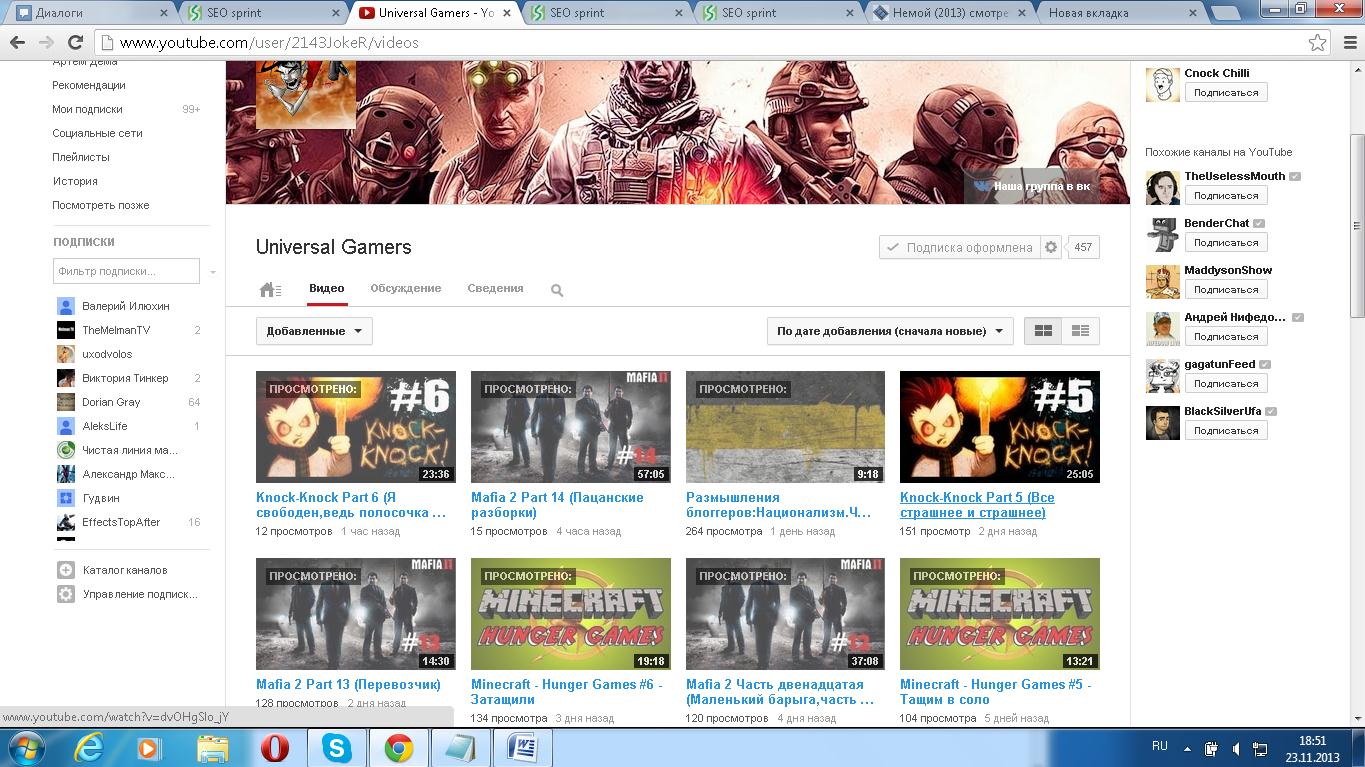Play the Minecraft Hunger Games 19:18 thumbnail
This screenshot has height=767, width=1365.
coord(571,614)
